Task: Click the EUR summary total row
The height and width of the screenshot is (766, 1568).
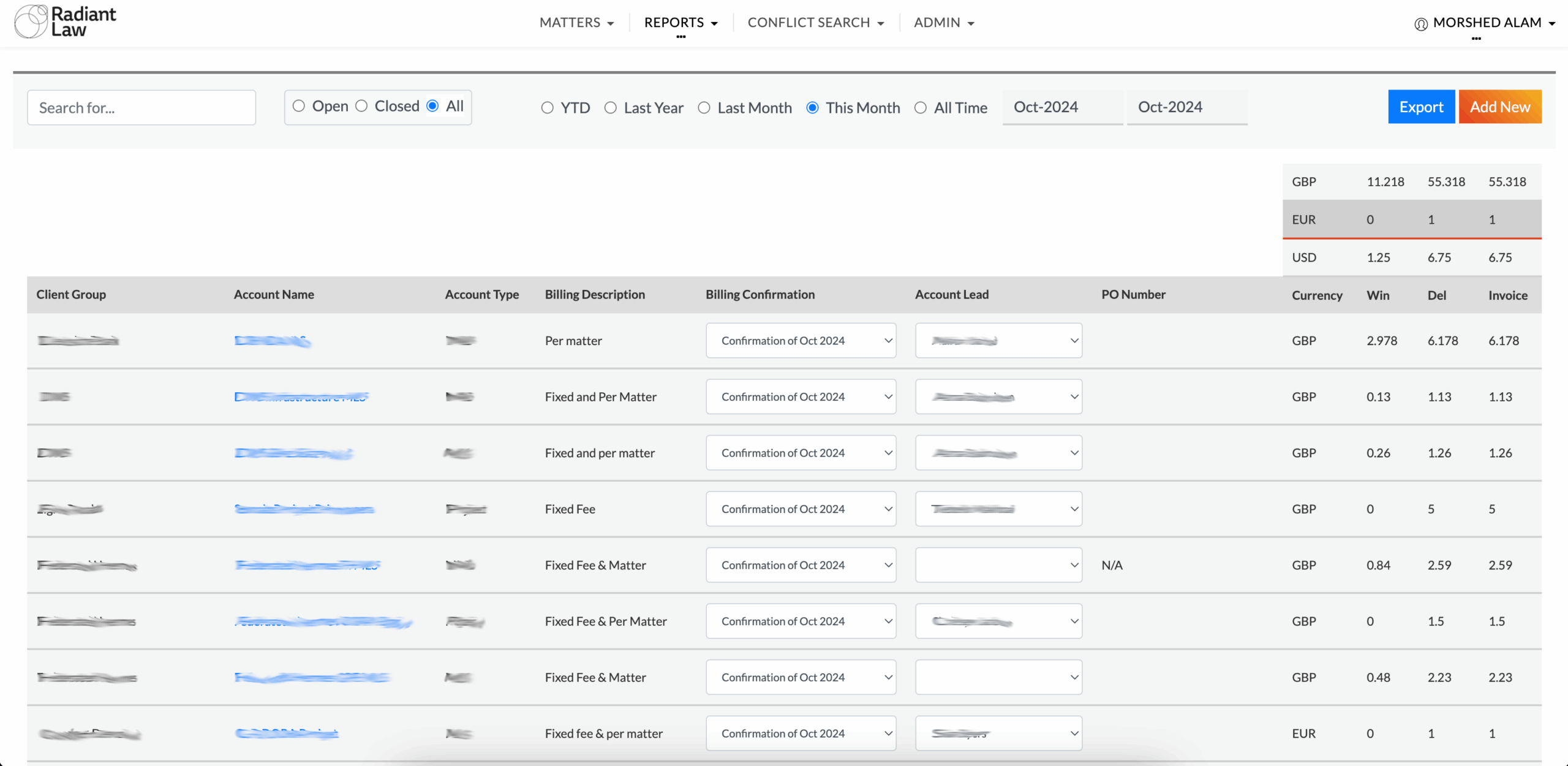Action: tap(1412, 219)
